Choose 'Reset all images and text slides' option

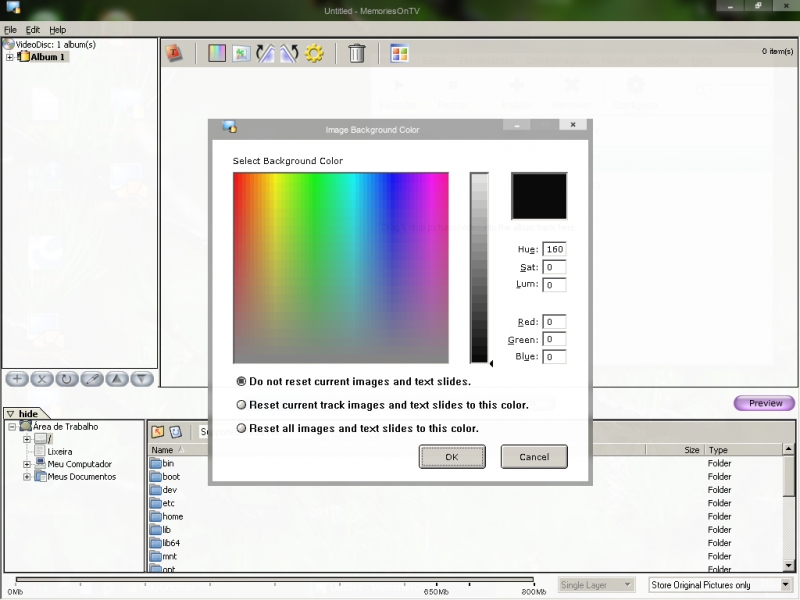(241, 428)
